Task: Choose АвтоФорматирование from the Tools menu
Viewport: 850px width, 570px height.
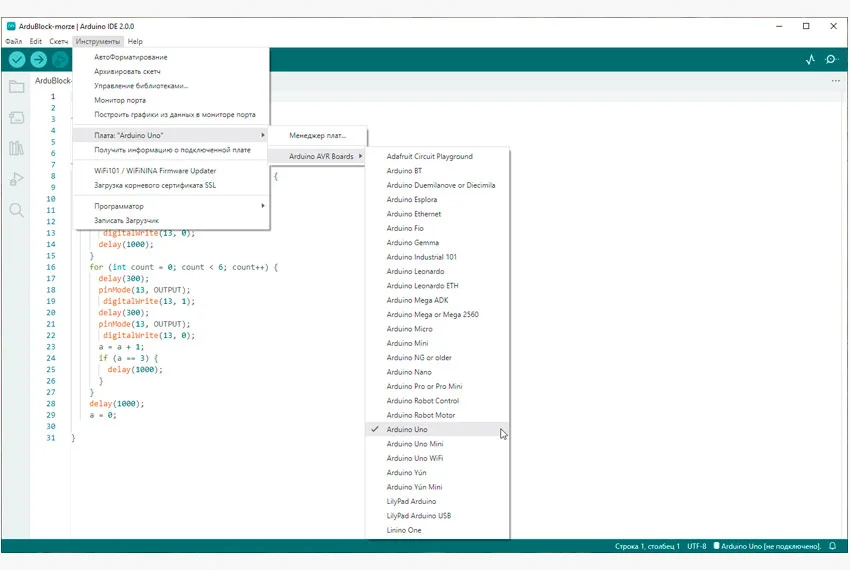Action: coord(131,57)
